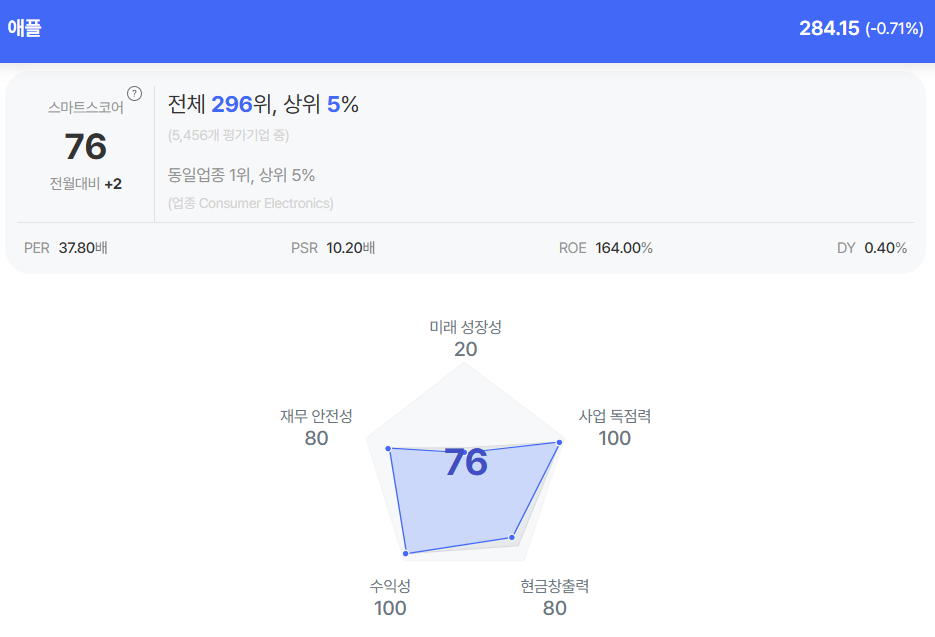The width and height of the screenshot is (935, 637).
Task: Click the 현금창출력 radar axis label
Action: click(554, 586)
